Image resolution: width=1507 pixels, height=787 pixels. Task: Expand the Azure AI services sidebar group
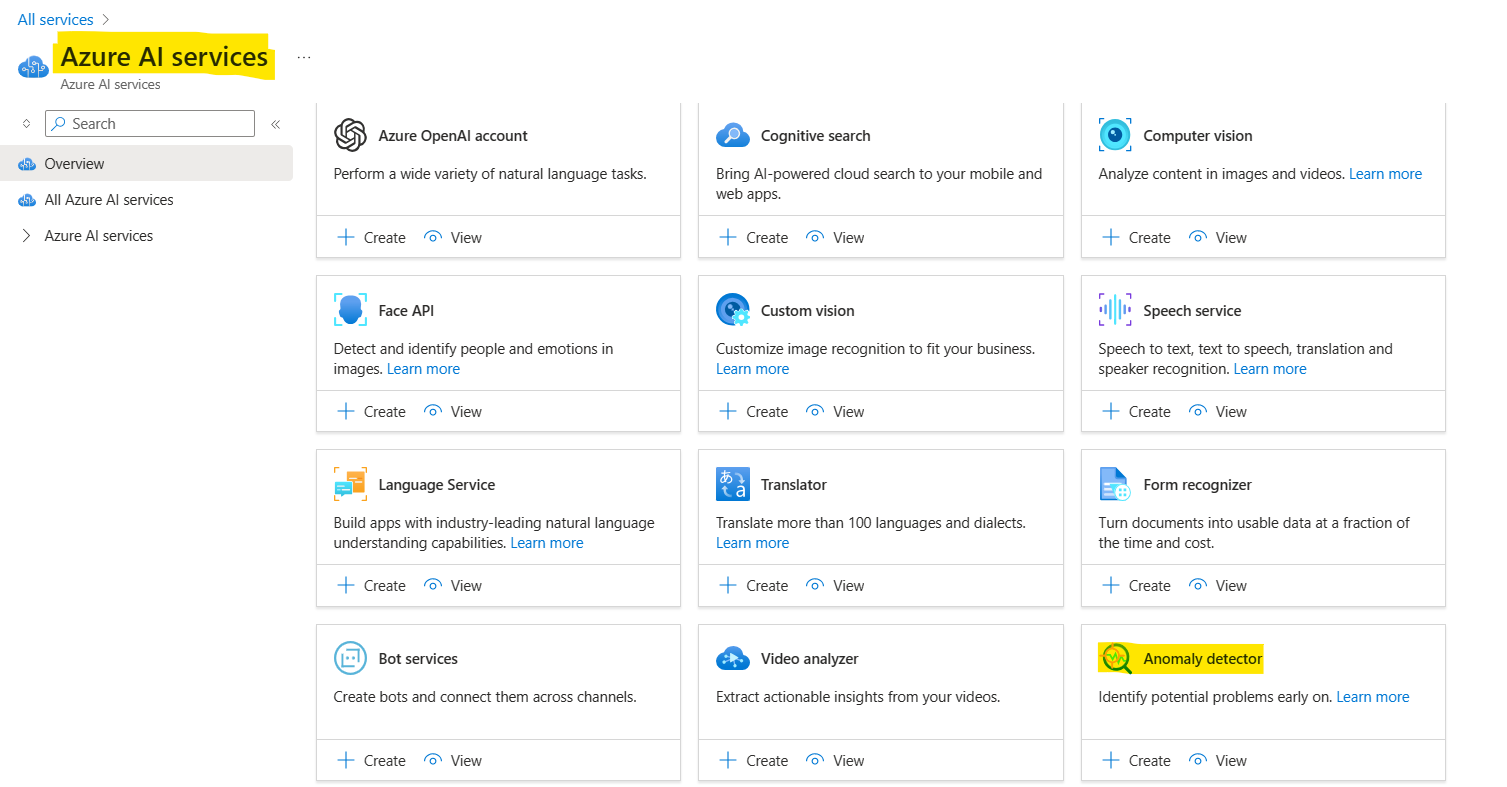(26, 236)
